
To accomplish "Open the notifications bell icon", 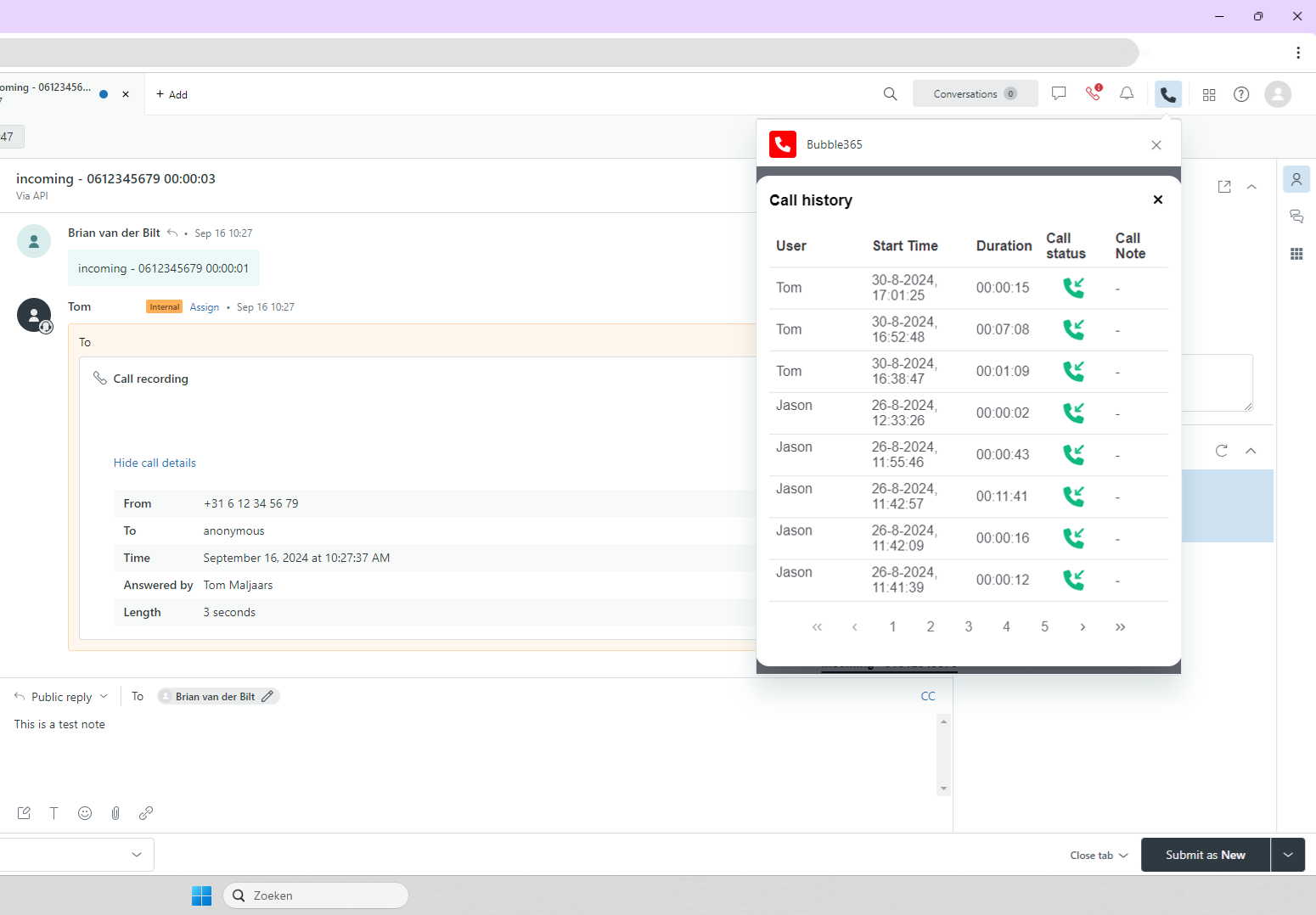I will coord(1127,94).
